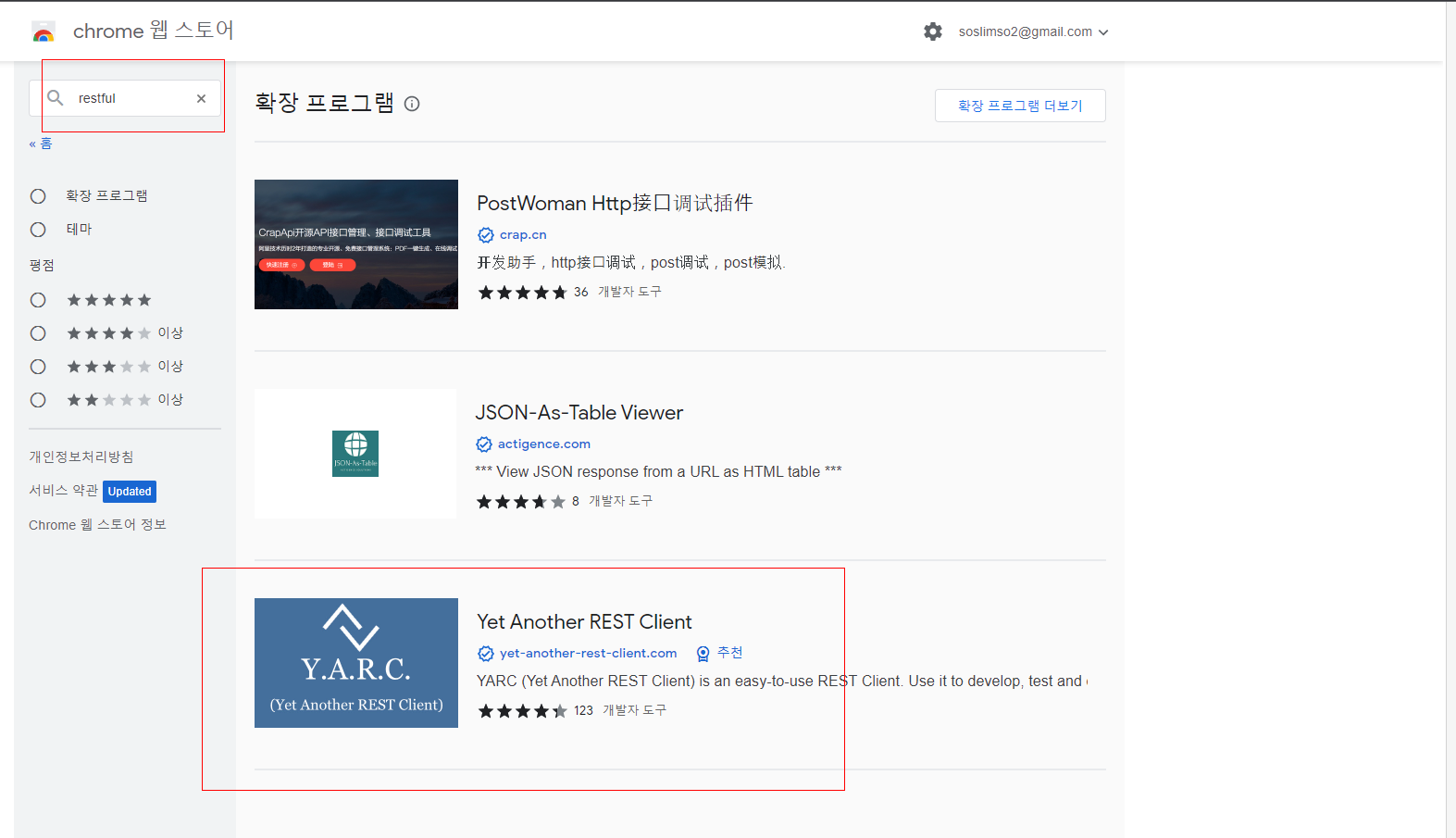The width and height of the screenshot is (1456, 838).
Task: Click the chrome 웹 스토어 header title
Action: 154,31
